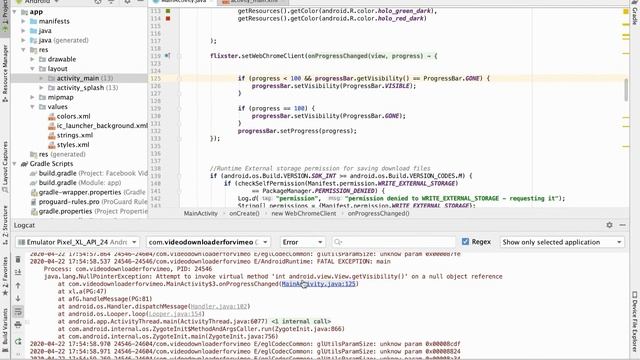This screenshot has width=640, height=360.
Task: Click the red color gutter swatch at line 114
Action: pos(168,18)
